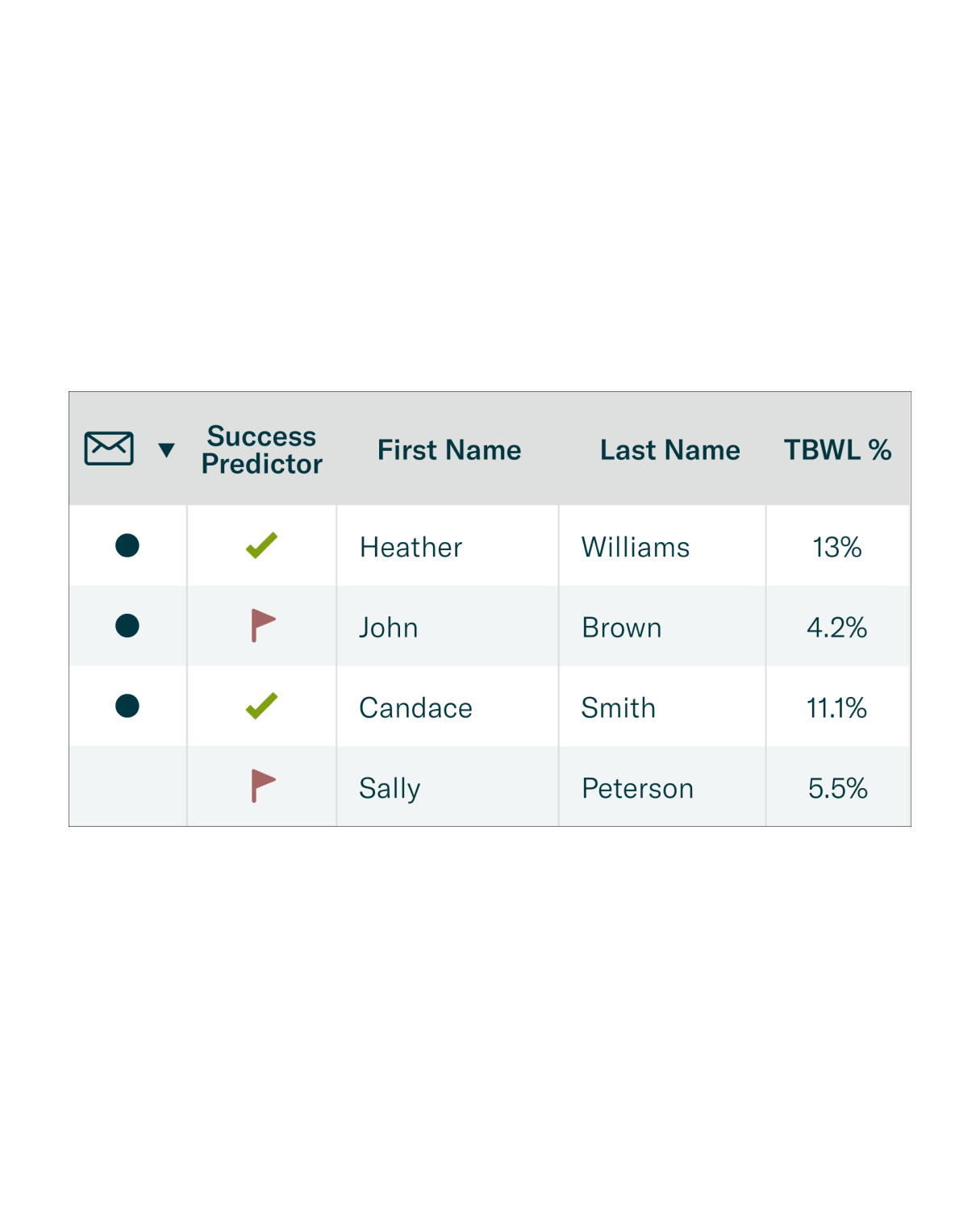Open the dropdown arrow next to envelope
Viewport: 980px width, 1214px height.
pos(166,450)
